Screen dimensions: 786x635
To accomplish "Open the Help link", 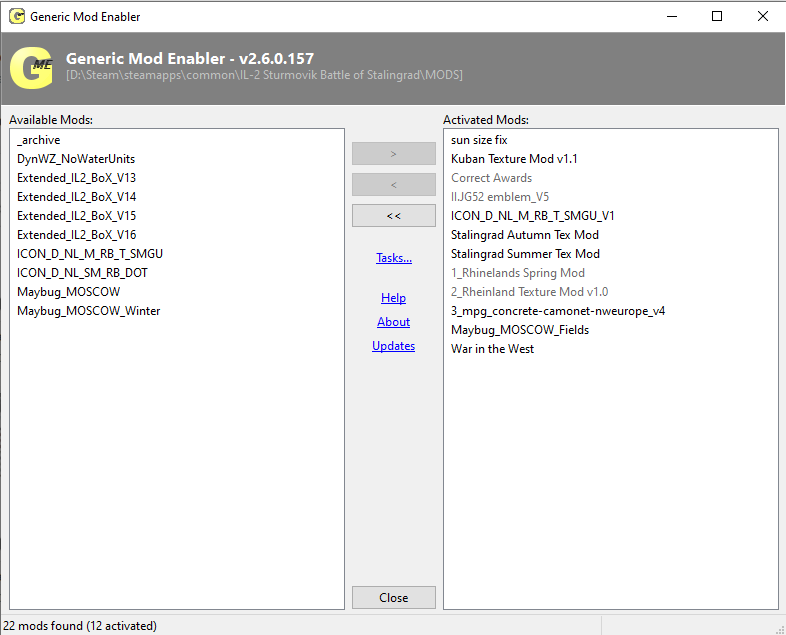I will tap(394, 298).
